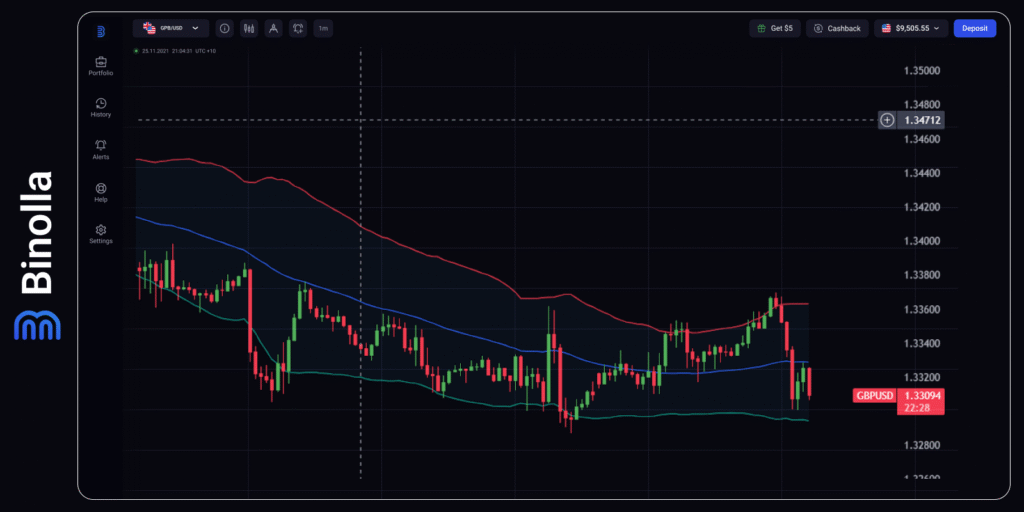1024x512 pixels.
Task: Click the blue Deposit button
Action: (x=975, y=28)
